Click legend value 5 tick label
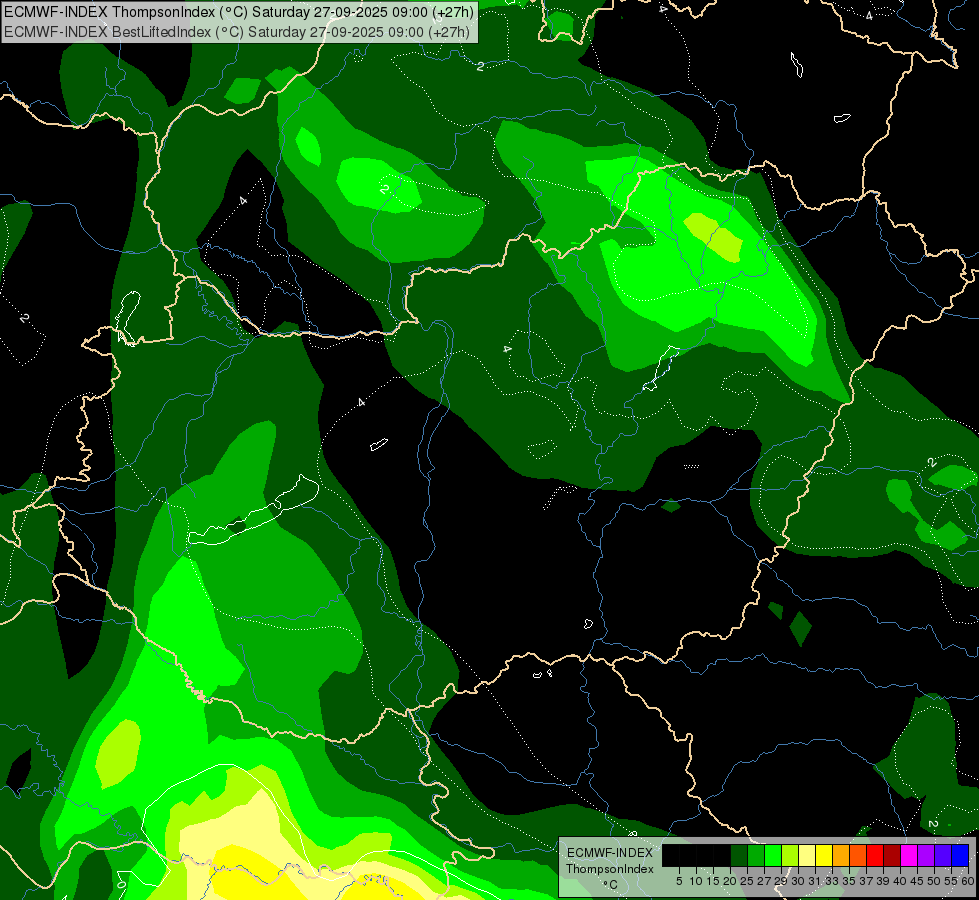The image size is (979, 900). click(679, 880)
